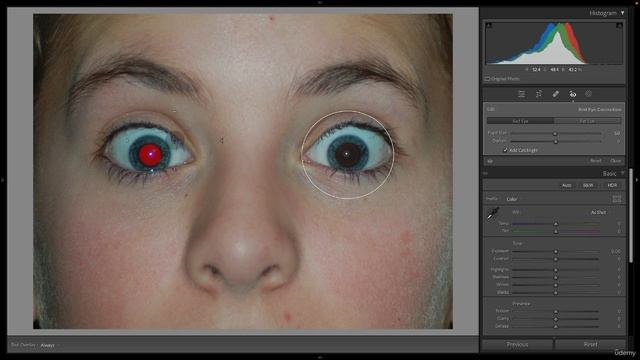Image resolution: width=640 pixels, height=360 pixels.
Task: Click the Temp slider handle
Action: (x=556, y=224)
